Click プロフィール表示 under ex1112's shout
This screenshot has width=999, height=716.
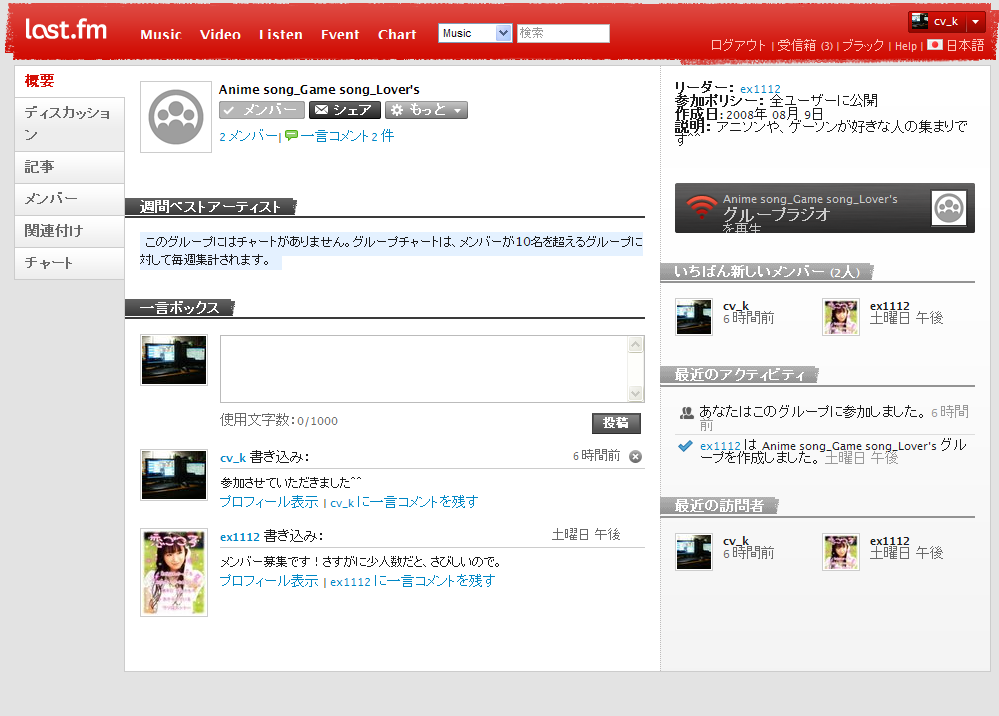tap(269, 581)
